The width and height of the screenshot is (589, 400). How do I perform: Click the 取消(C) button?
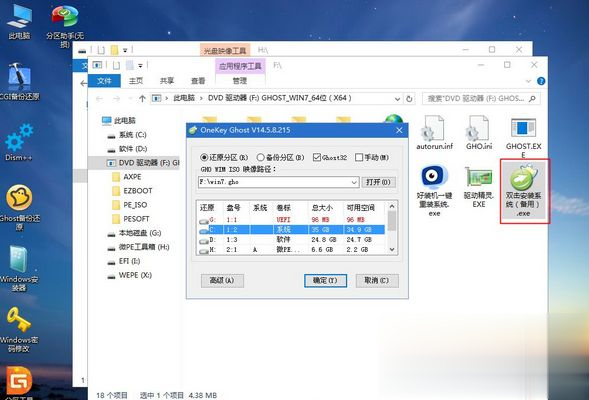click(377, 281)
